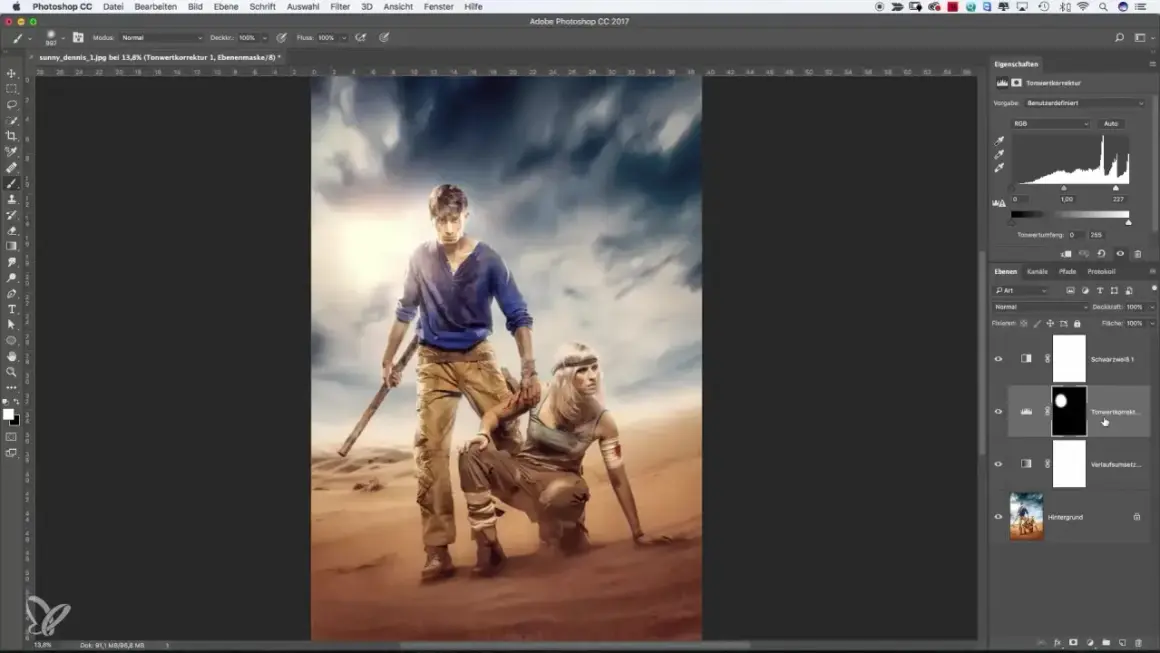
Task: Click the white input level slider
Action: (1116, 189)
